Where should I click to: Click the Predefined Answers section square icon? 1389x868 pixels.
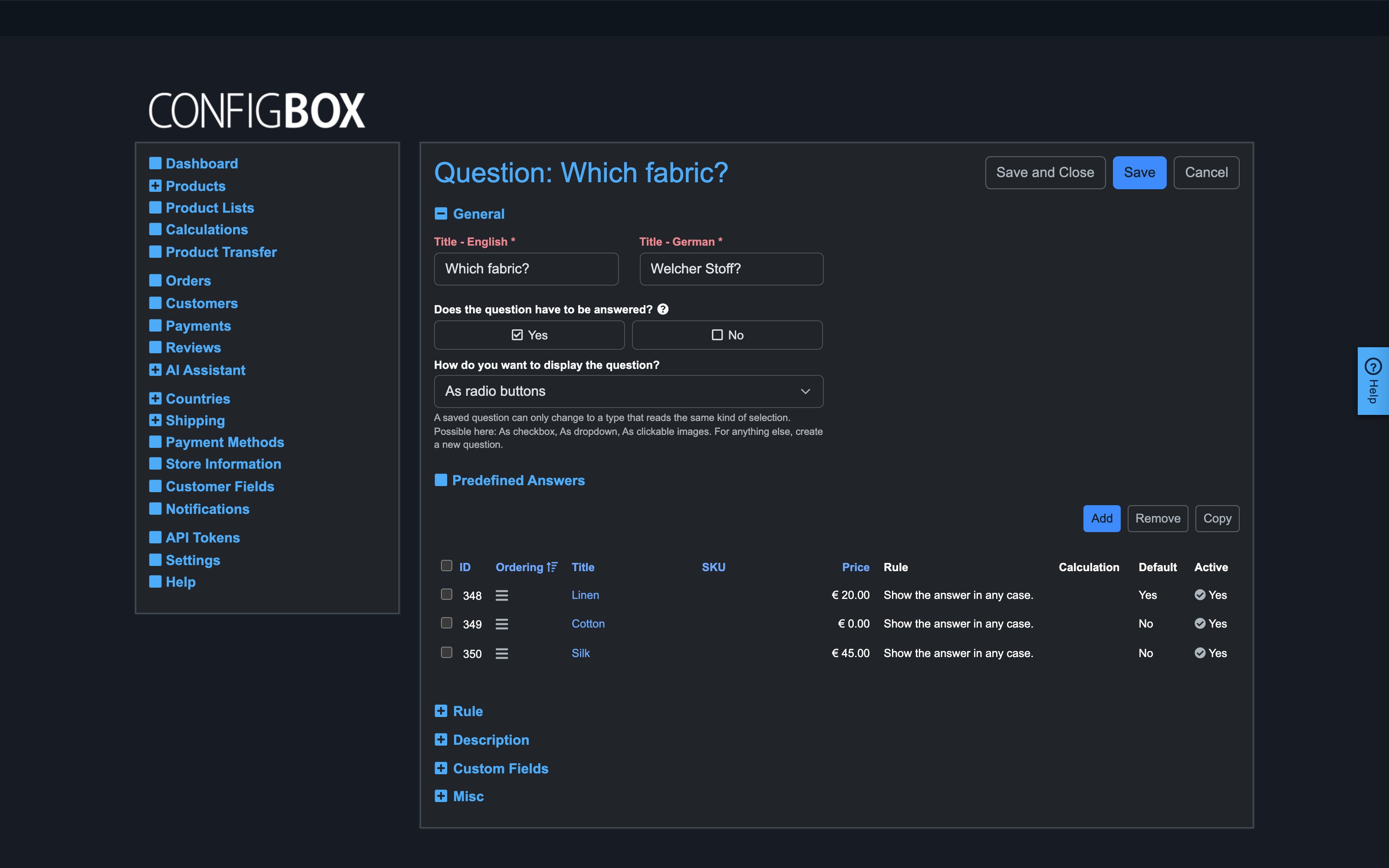pyautogui.click(x=441, y=480)
